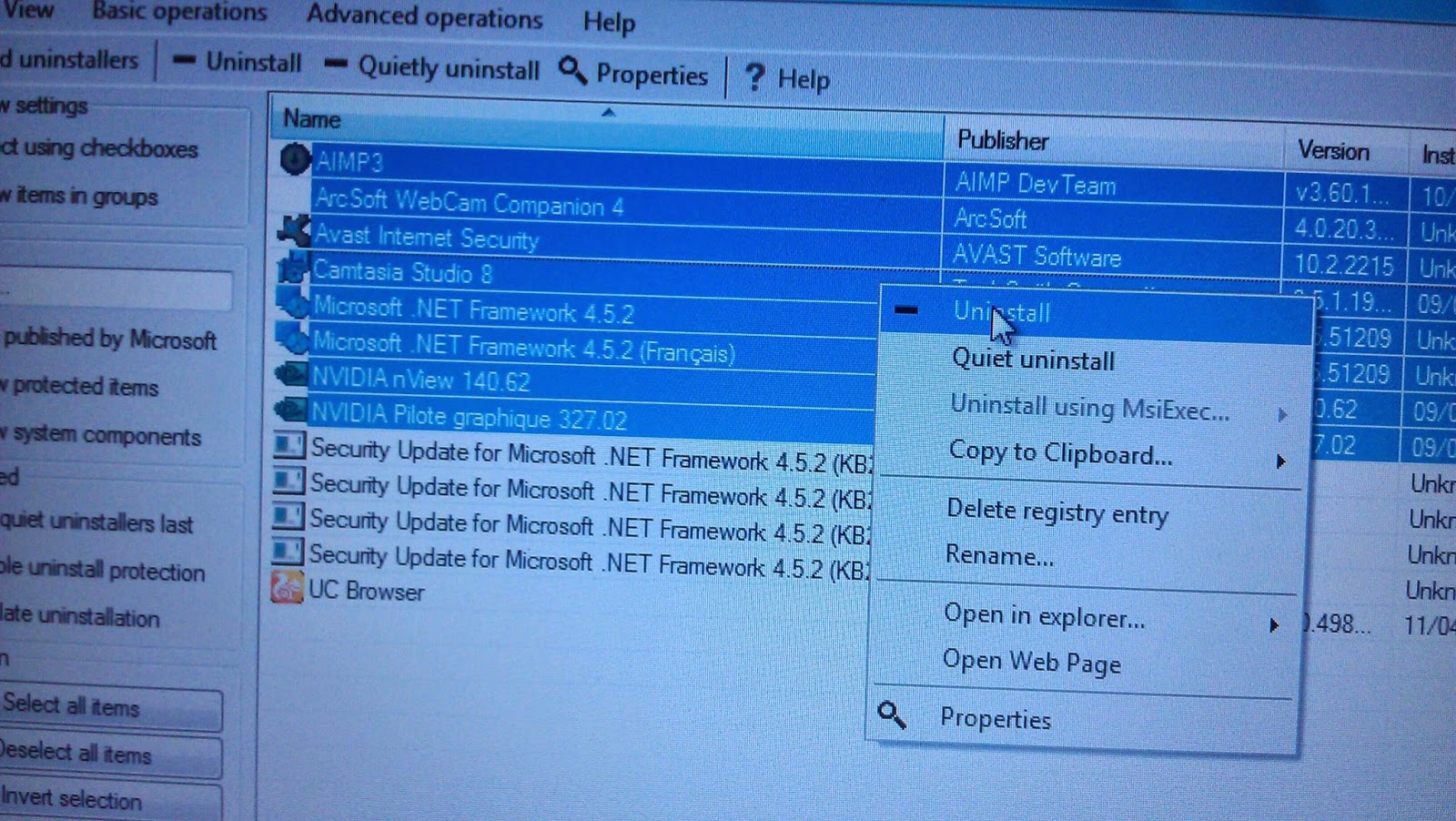Click the .NET Framework 4.5.2 (Français) icon
1456x821 pixels.
[x=290, y=339]
